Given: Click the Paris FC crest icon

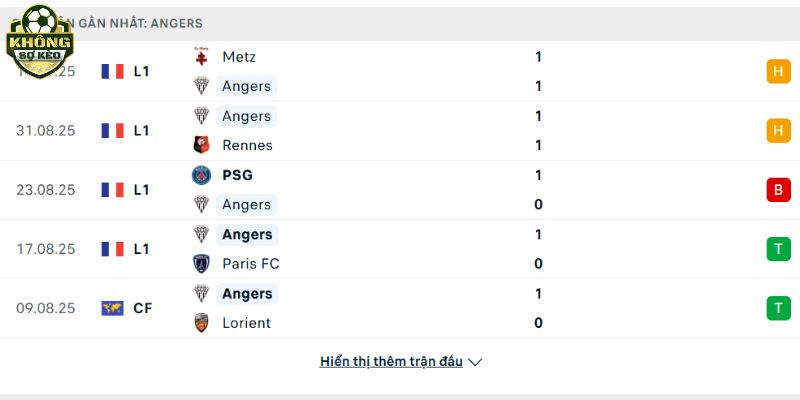Looking at the screenshot, I should tap(201, 264).
